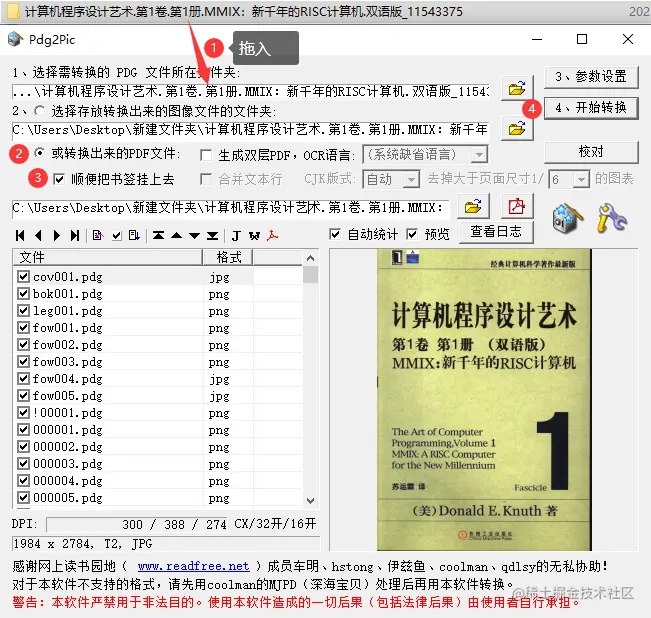Screen dimensions: 651x618
Task: Select the fow002.pdg row
Action: pos(158,344)
